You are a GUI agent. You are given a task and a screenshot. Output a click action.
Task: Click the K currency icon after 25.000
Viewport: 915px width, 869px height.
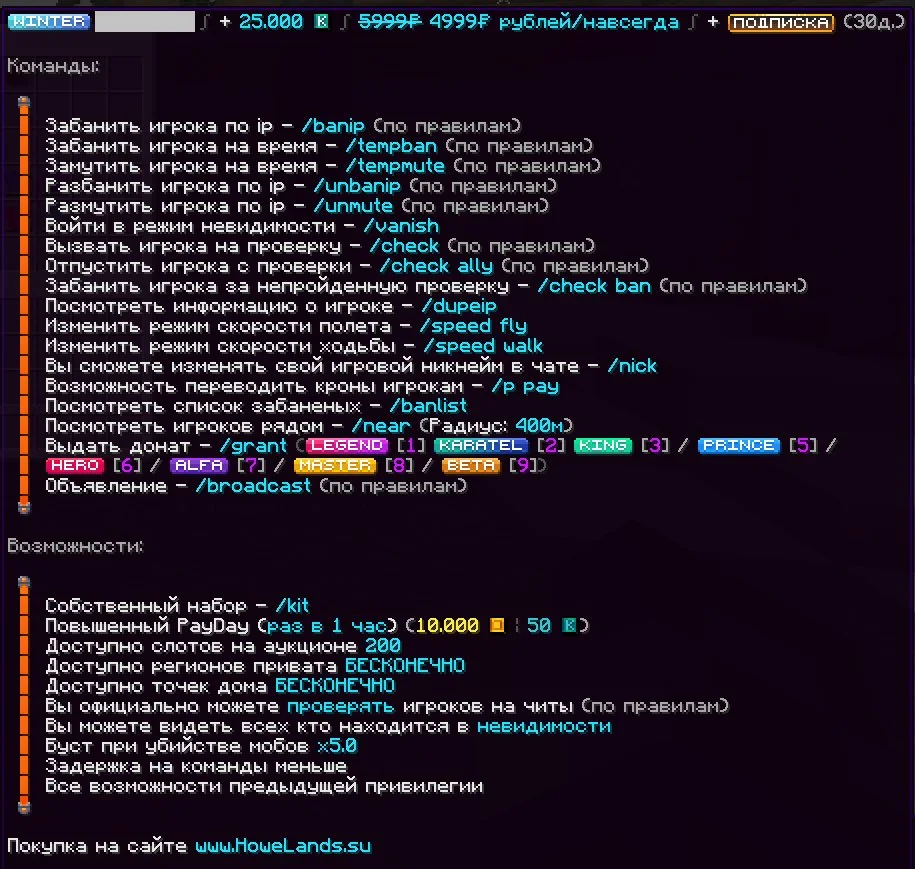click(320, 22)
